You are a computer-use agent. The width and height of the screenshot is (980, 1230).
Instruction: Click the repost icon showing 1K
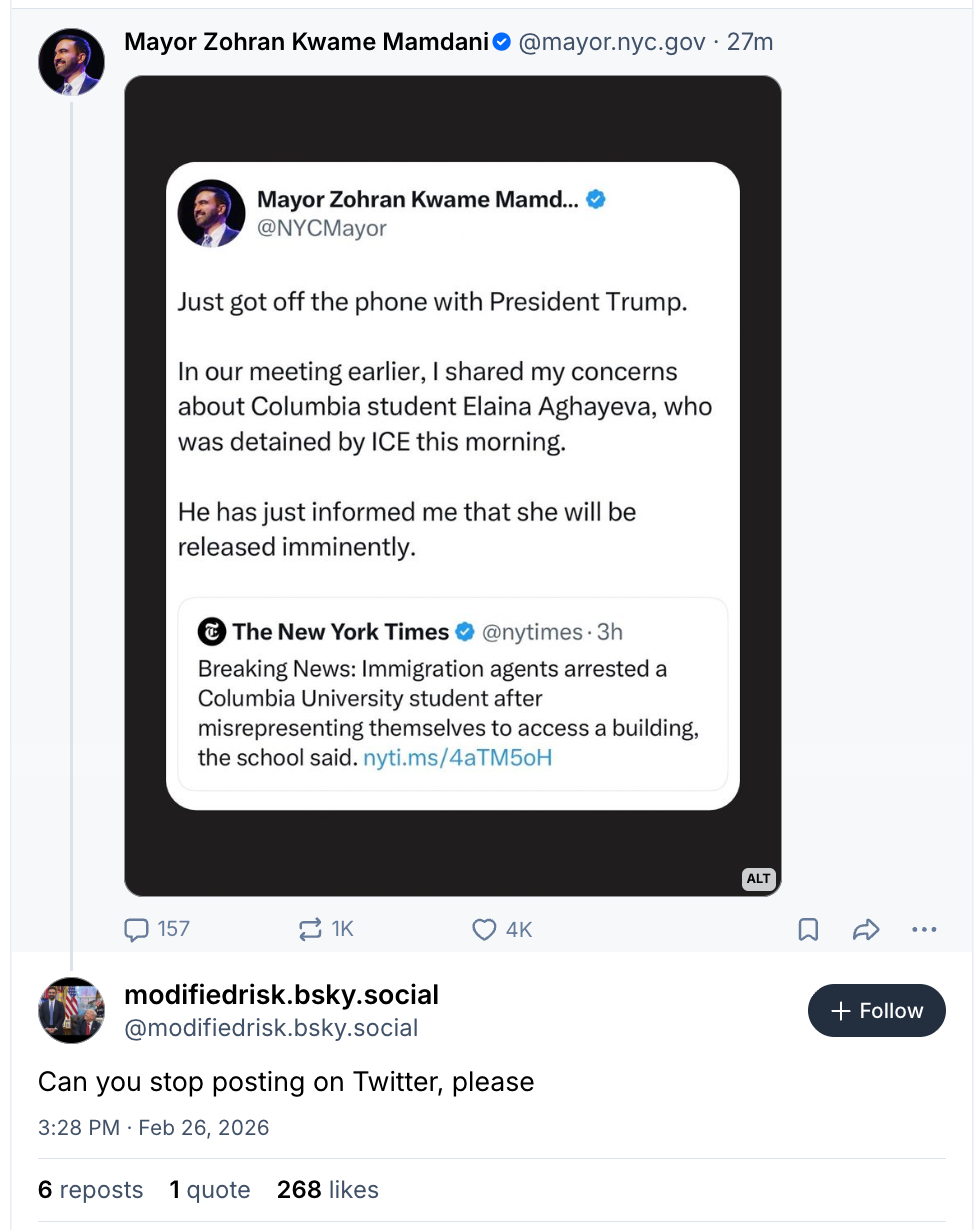click(x=311, y=929)
